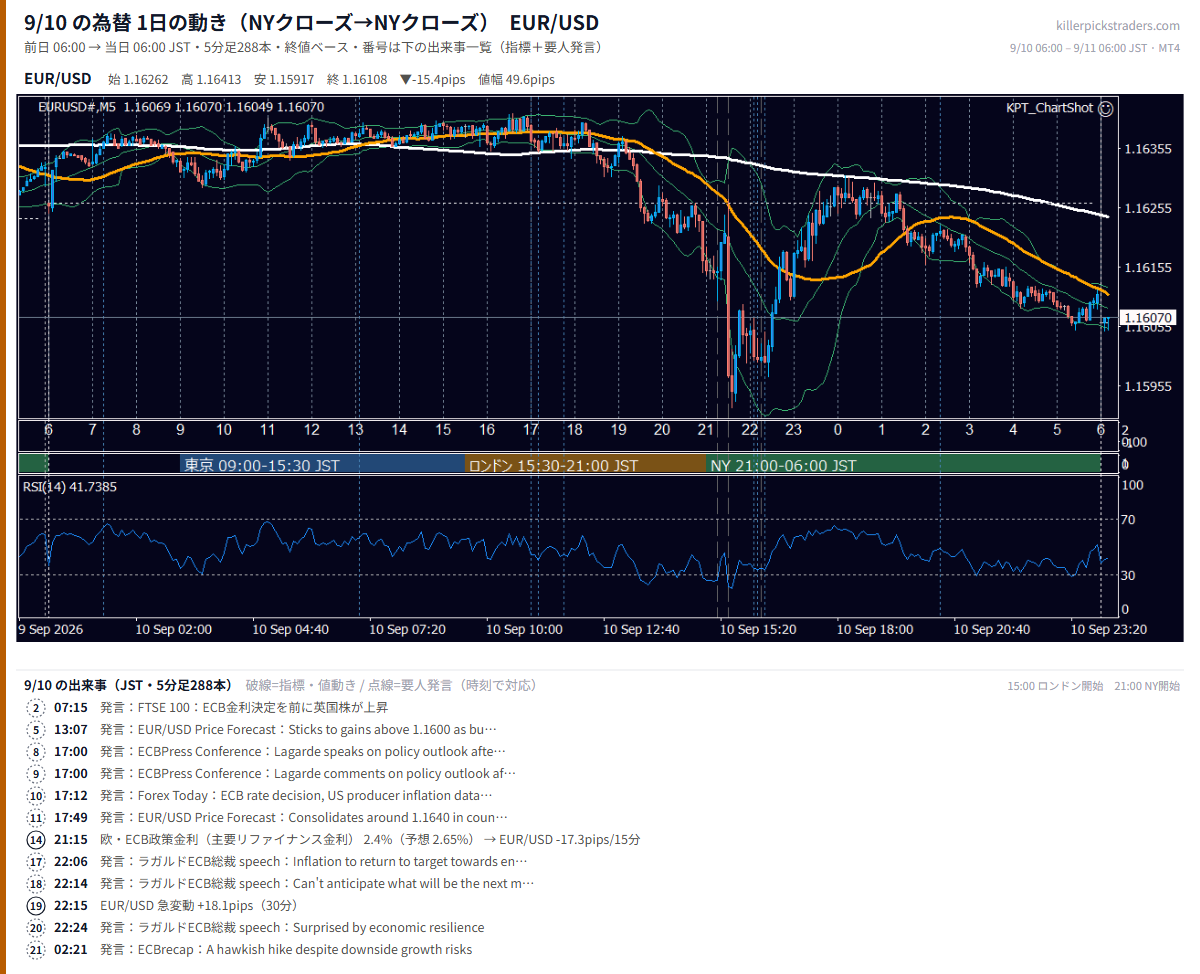Click the high price '高 1.16413'
Screen dimensions: 1200x974
212,80
